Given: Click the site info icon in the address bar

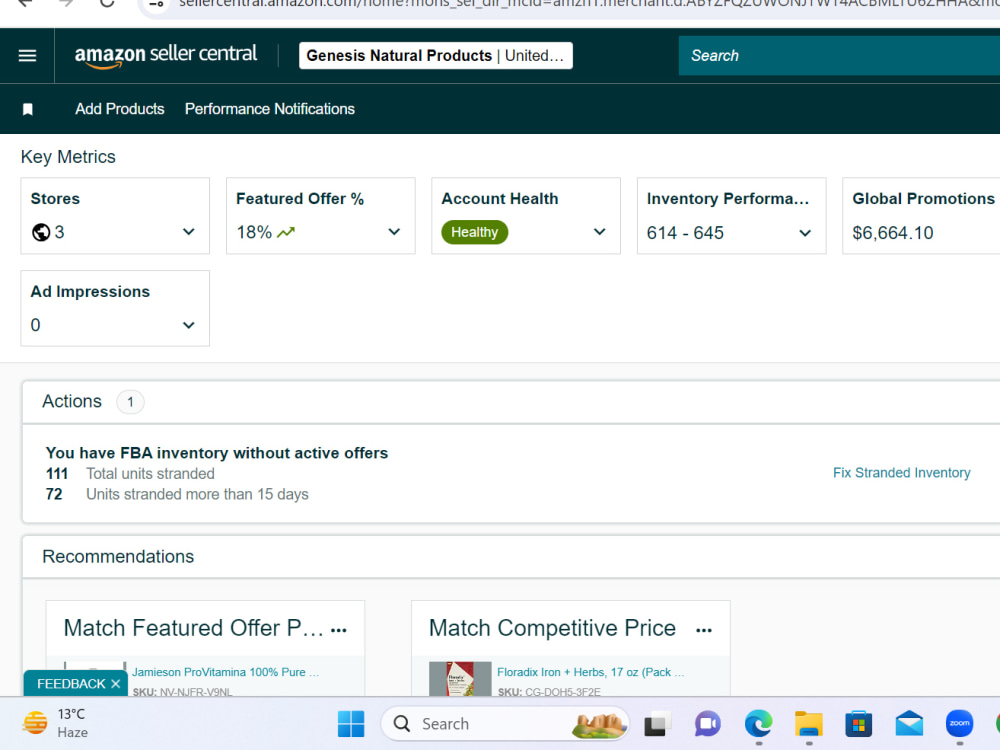Looking at the screenshot, I should 157,4.
